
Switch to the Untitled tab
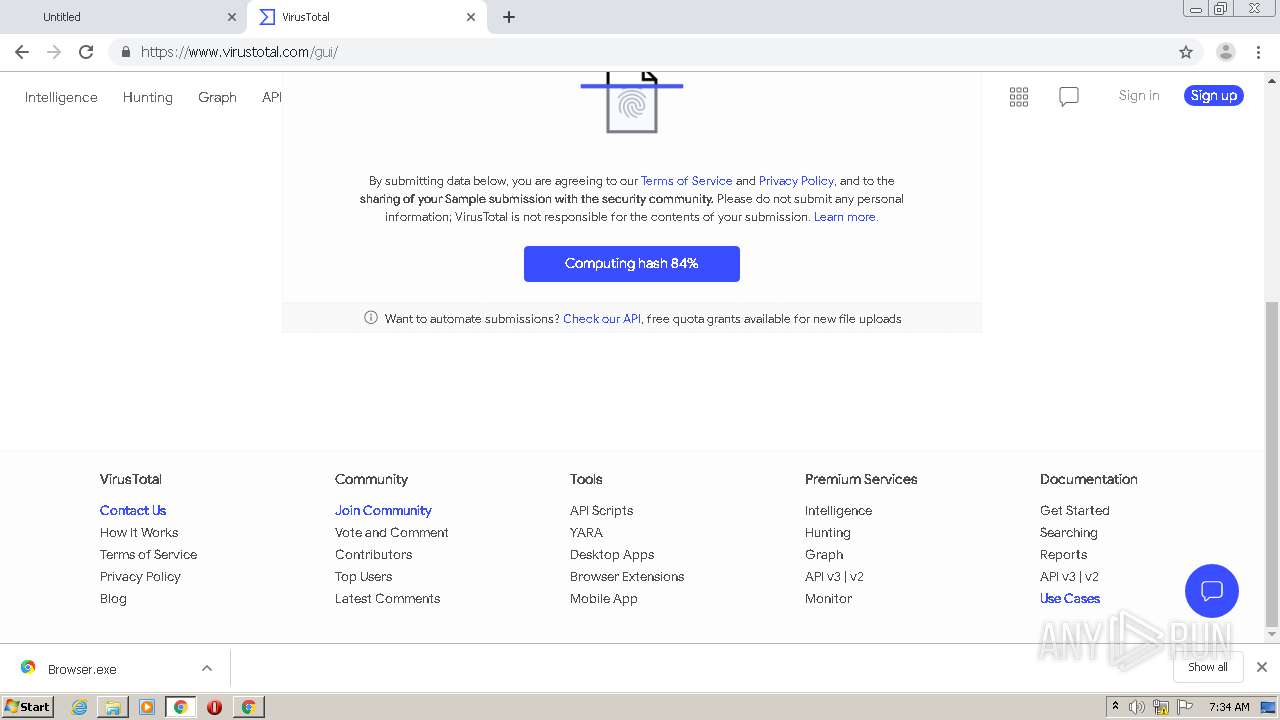tap(125, 17)
